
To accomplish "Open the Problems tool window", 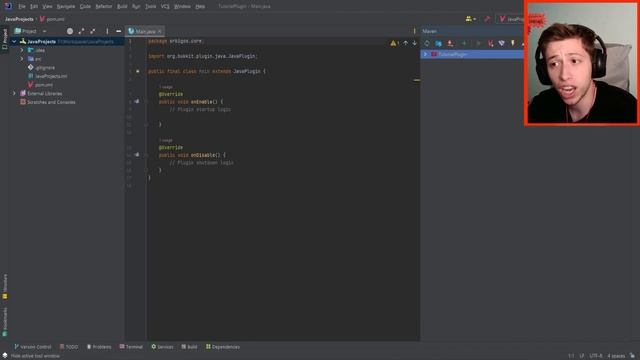I will pyautogui.click(x=99, y=347).
